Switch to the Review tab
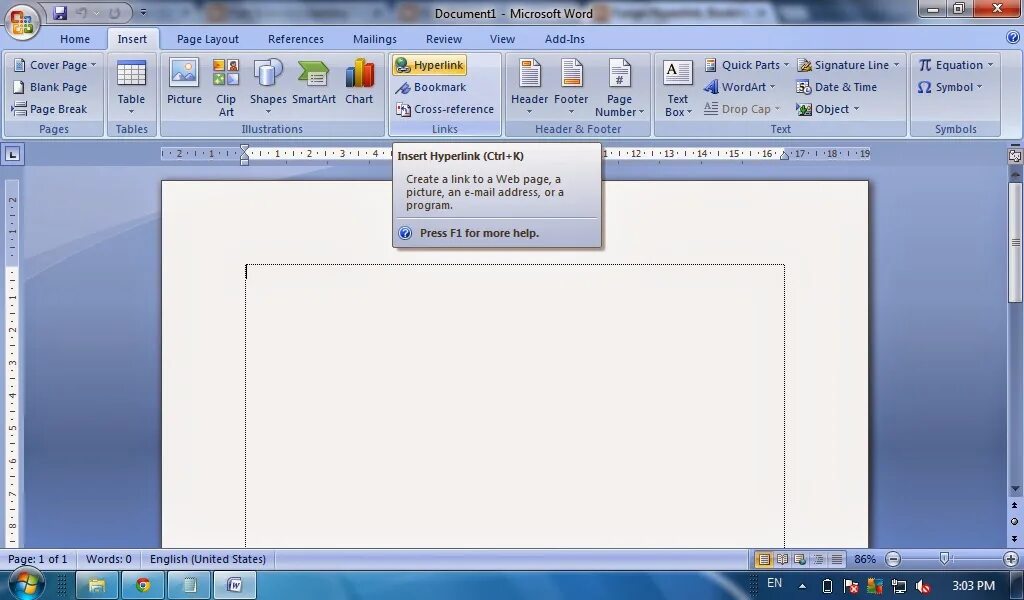The height and width of the screenshot is (600, 1024). tap(444, 39)
